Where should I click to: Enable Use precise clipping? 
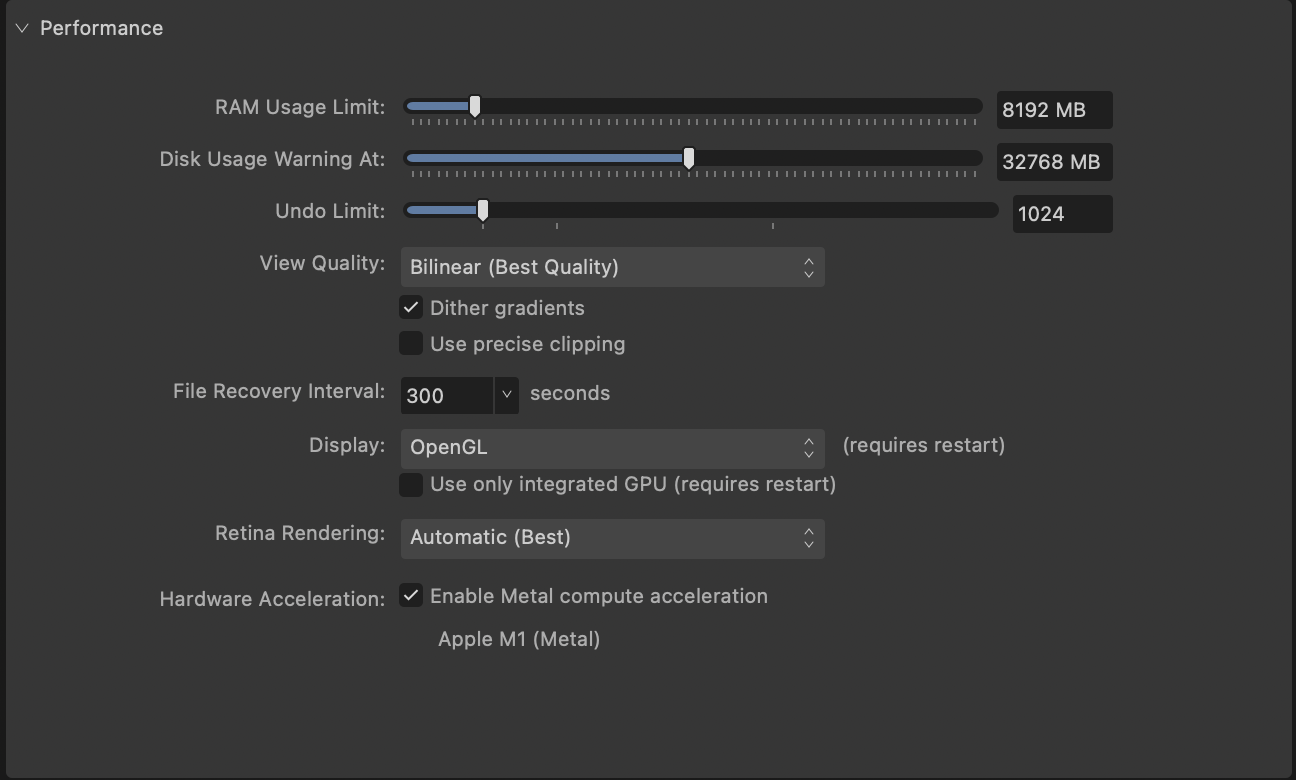coord(410,343)
